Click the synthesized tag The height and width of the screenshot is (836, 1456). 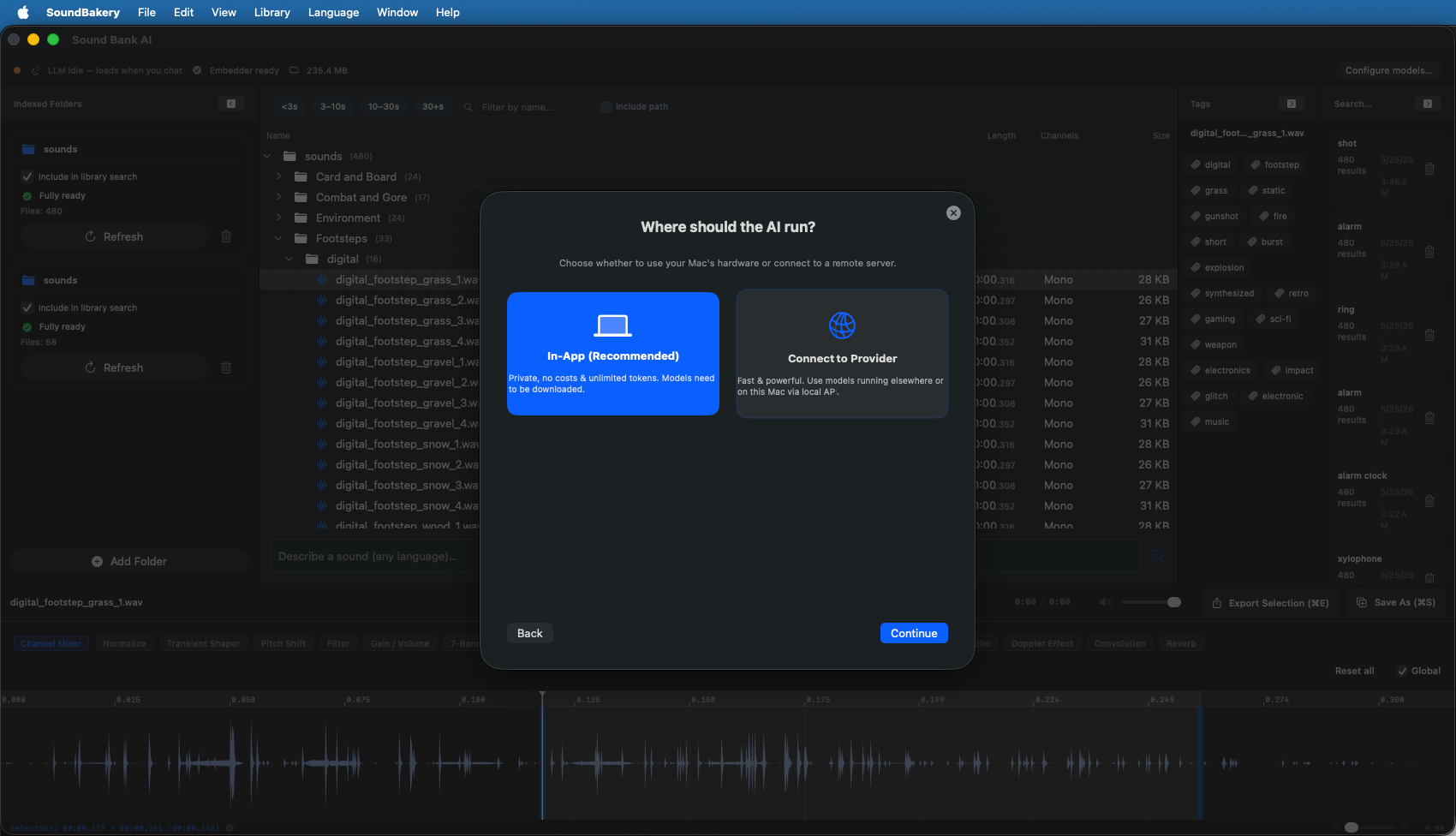(x=1222, y=293)
